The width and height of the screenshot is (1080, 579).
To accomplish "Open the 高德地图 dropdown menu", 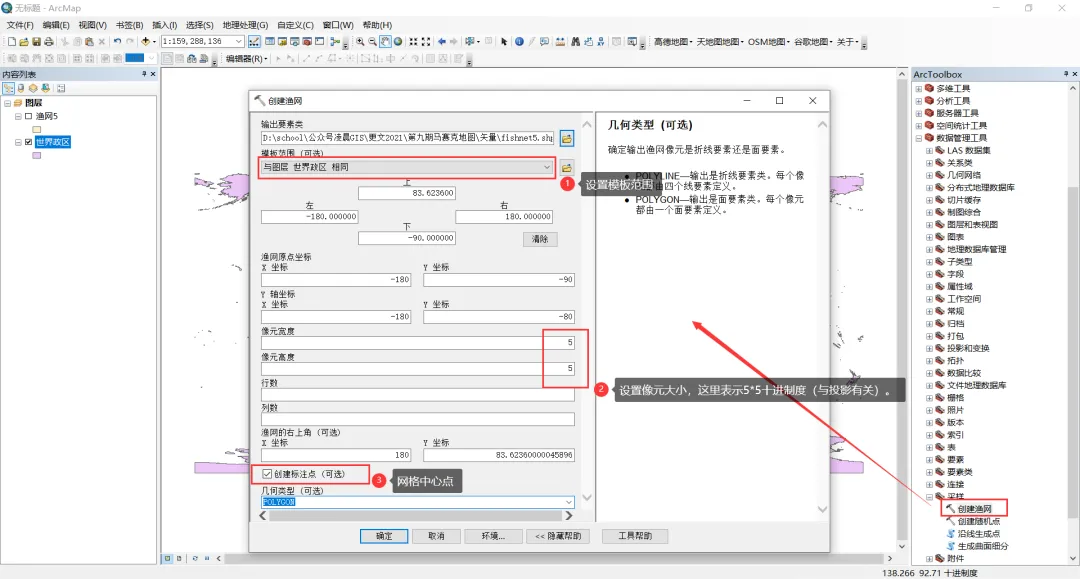I will pyautogui.click(x=672, y=42).
